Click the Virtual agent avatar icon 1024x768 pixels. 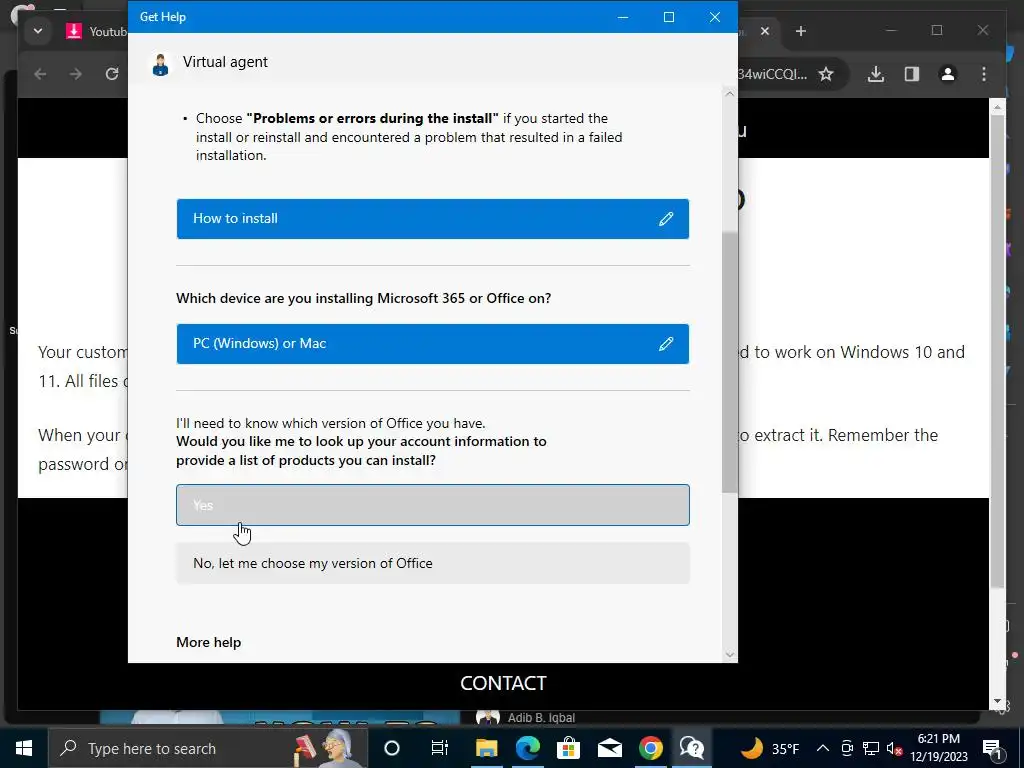pos(160,64)
